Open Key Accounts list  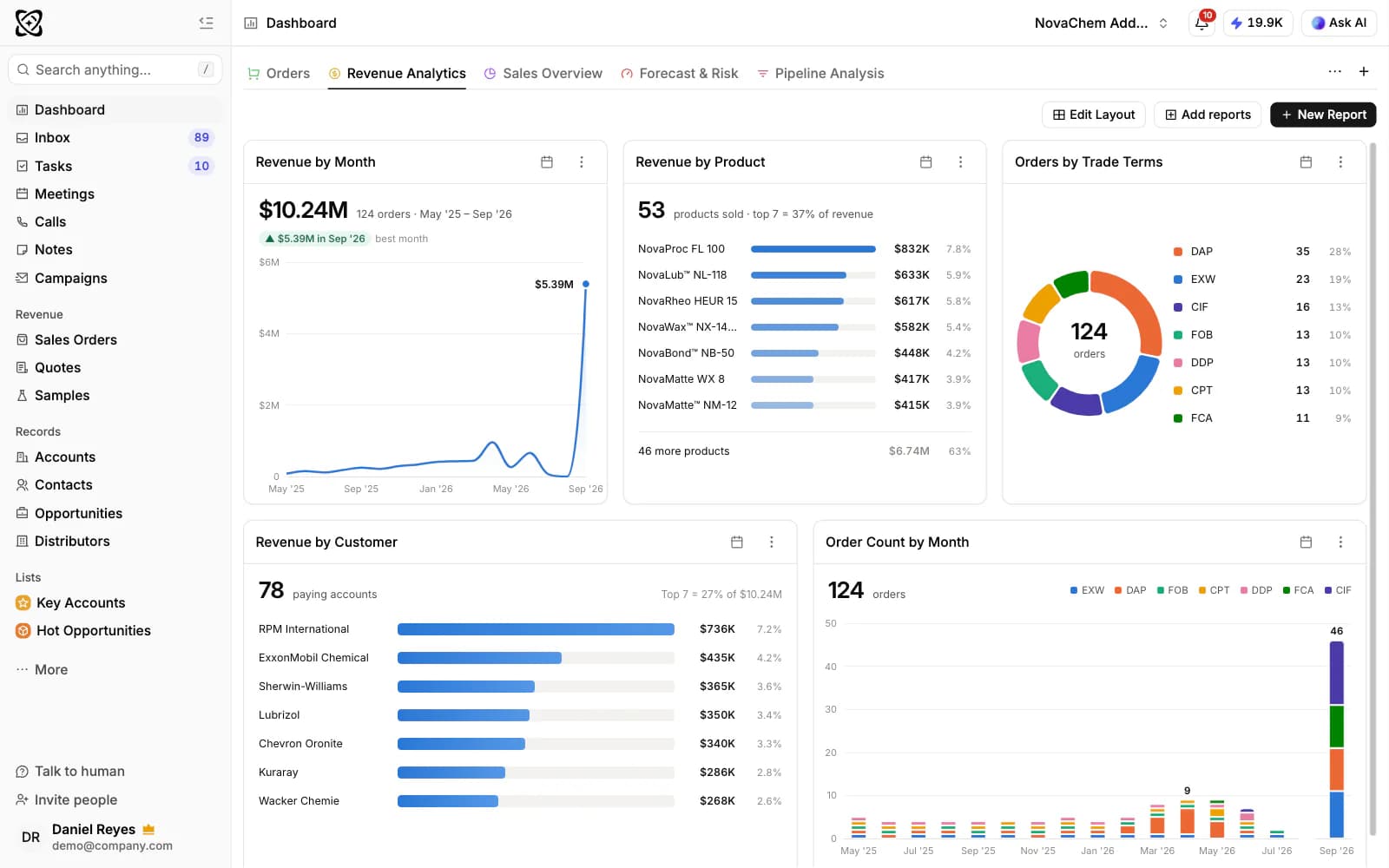[115, 602]
